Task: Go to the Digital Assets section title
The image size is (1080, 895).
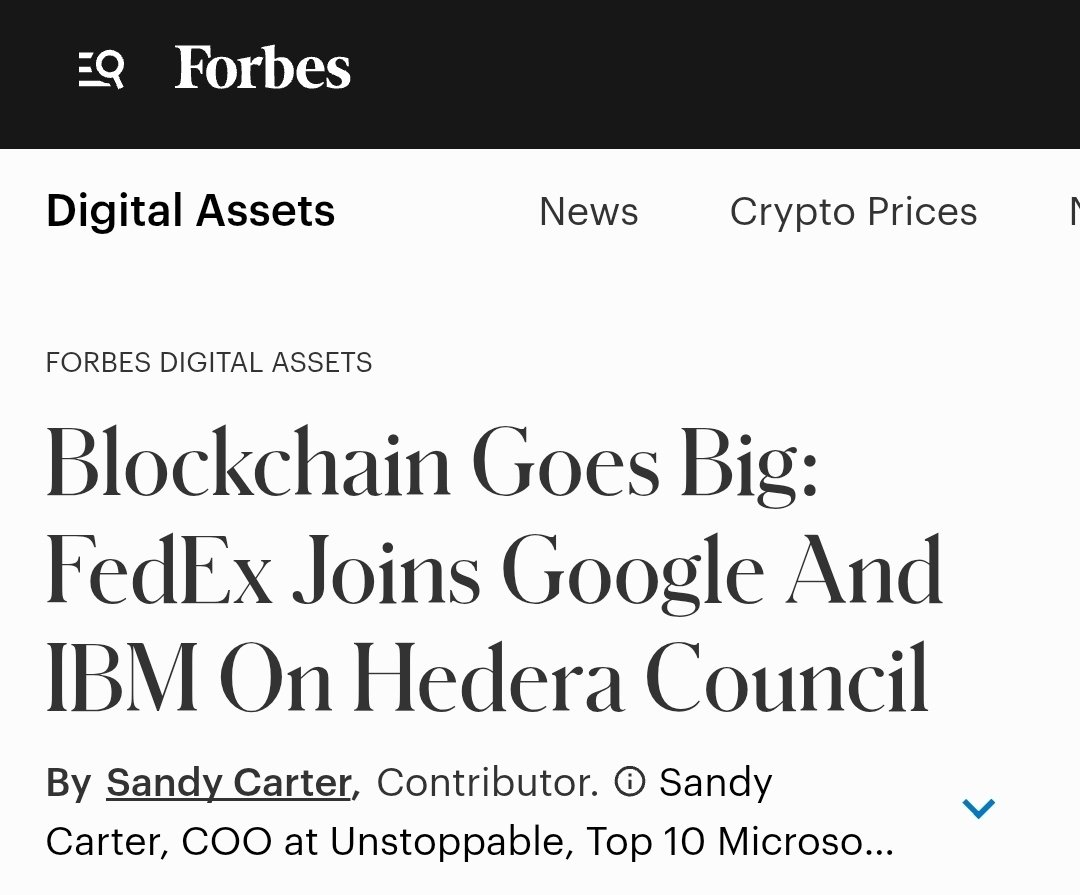Action: point(190,212)
